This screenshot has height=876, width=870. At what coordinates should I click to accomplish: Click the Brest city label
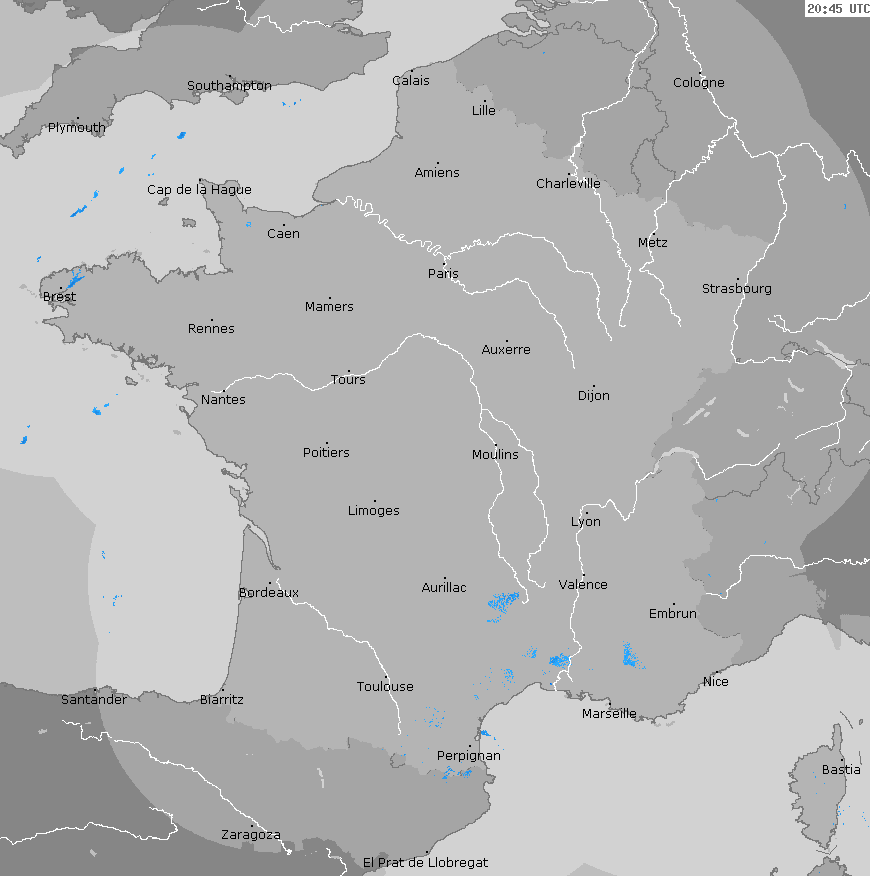59,297
